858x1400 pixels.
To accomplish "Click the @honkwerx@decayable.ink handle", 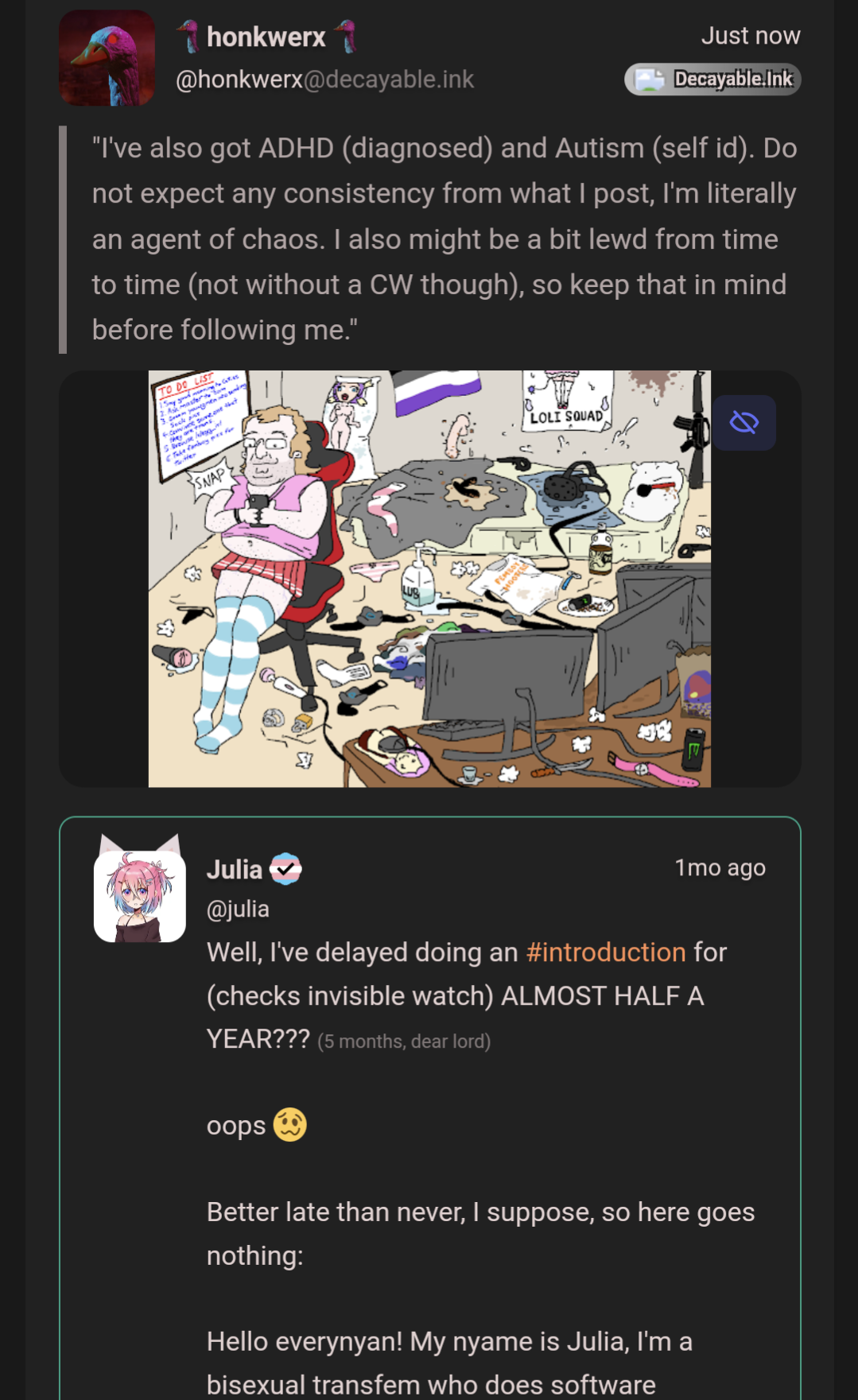I will (x=324, y=80).
